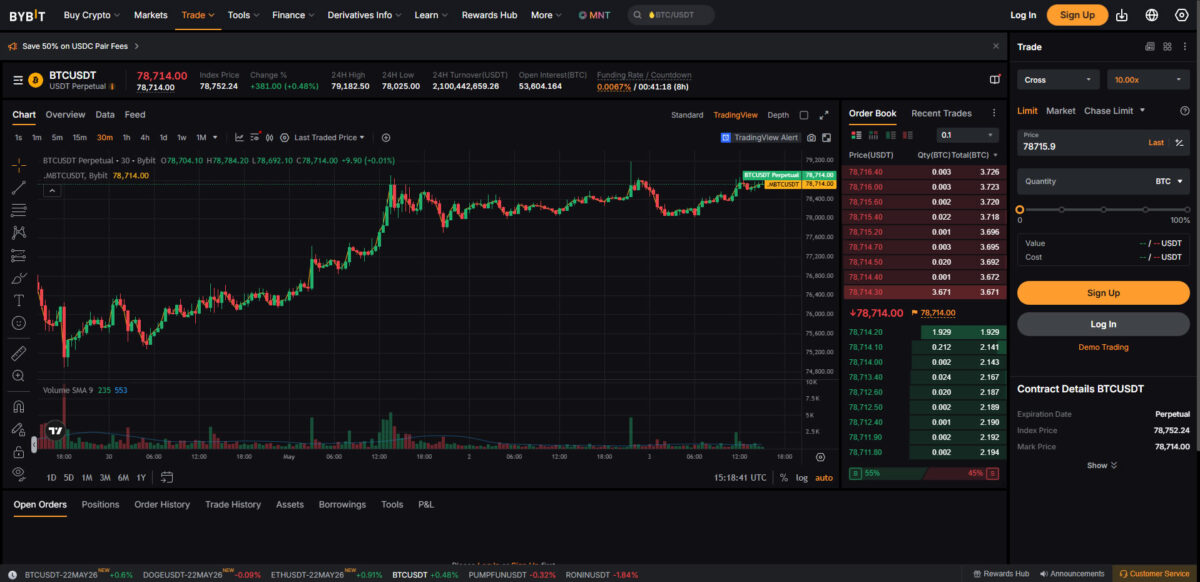Screen dimensions: 1200x582
Task: Open chart settings gear icon
Action: click(285, 137)
